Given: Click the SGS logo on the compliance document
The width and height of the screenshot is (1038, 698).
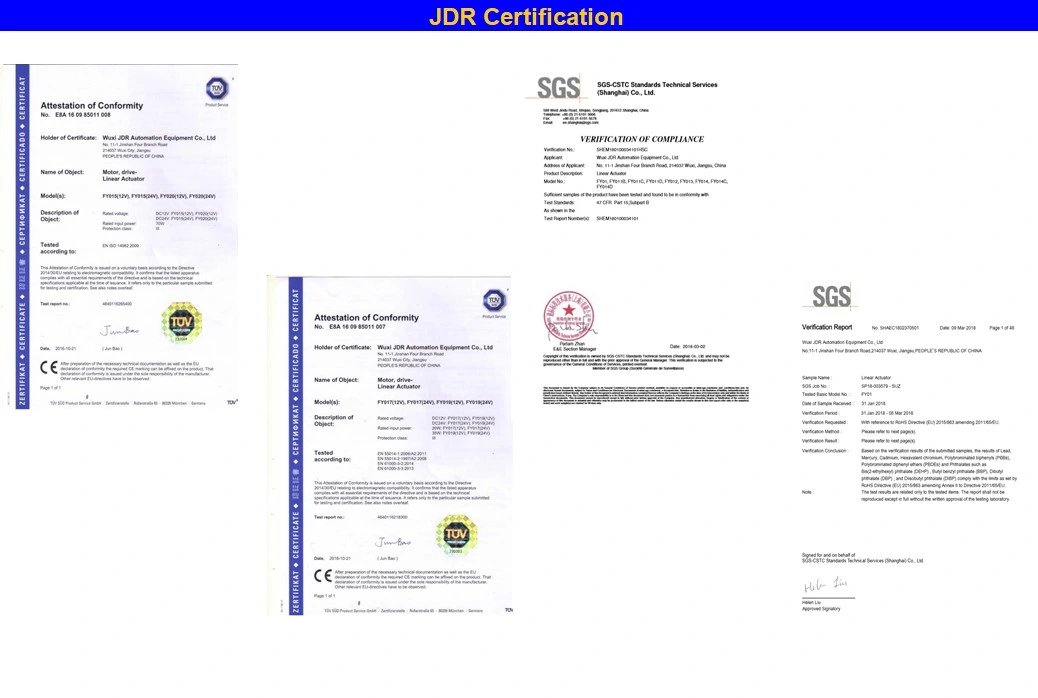Looking at the screenshot, I should pos(558,87).
